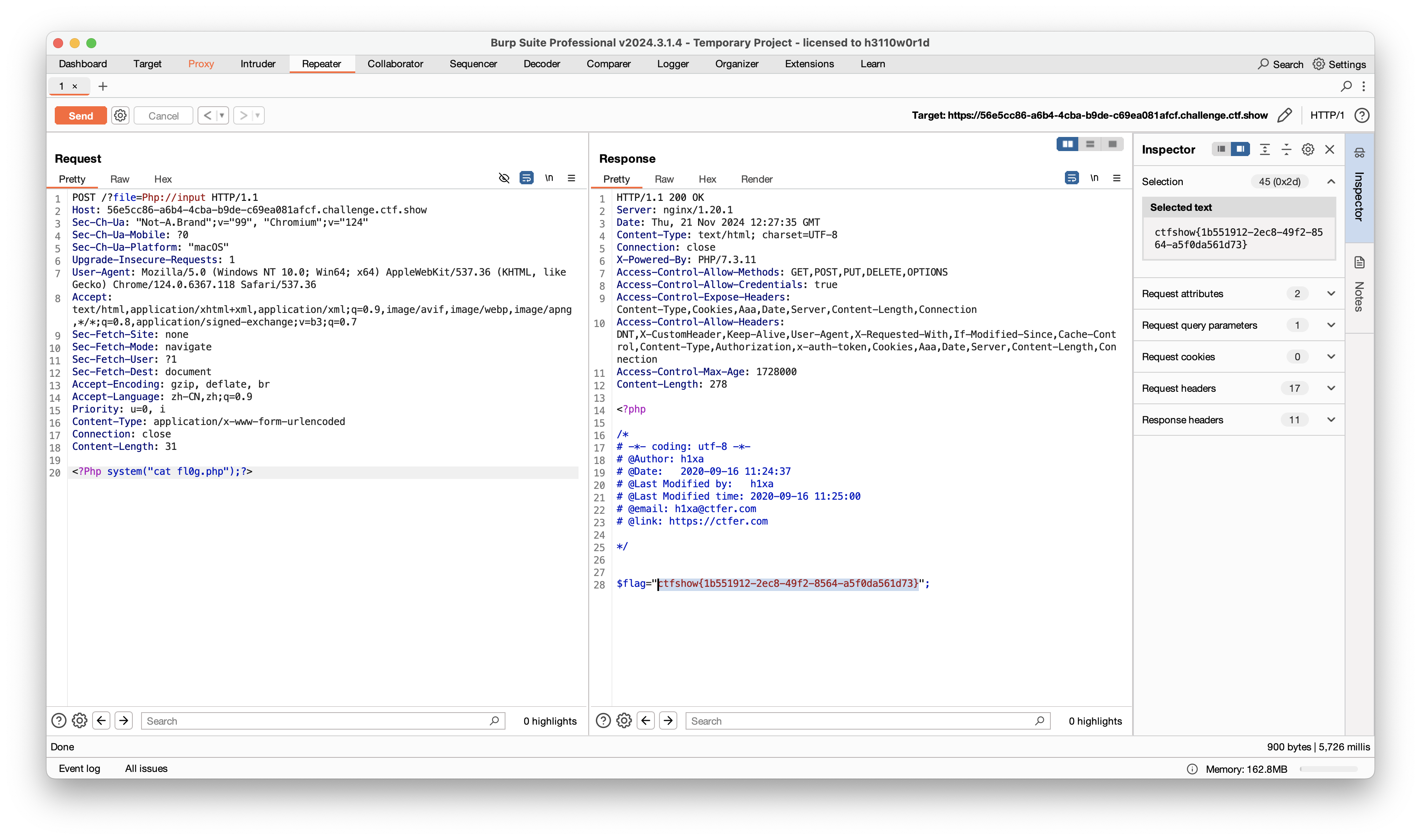This screenshot has width=1421, height=840.
Task: Open Request search settings gear
Action: pos(80,720)
